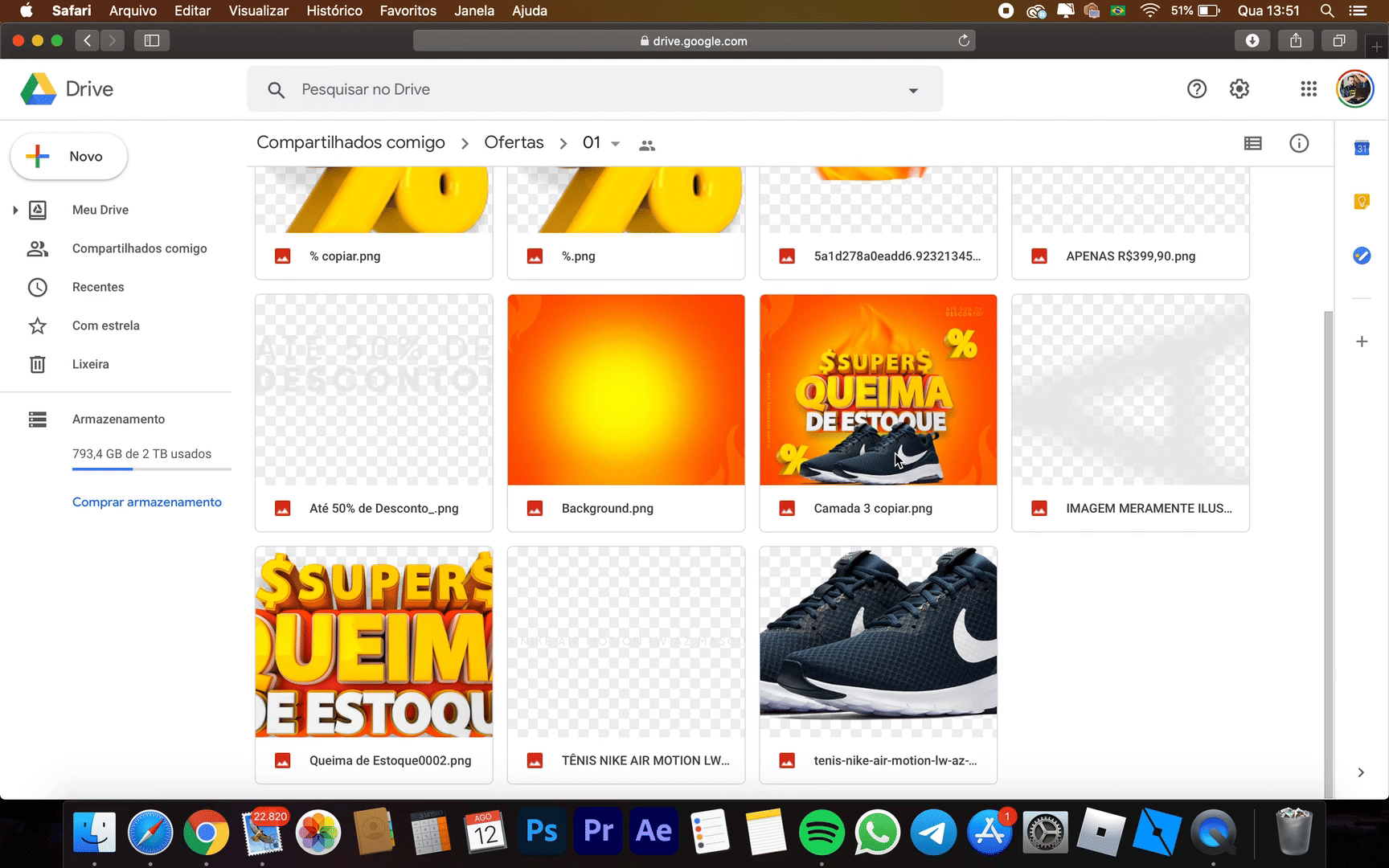Click the storage usage progress bar
This screenshot has width=1389, height=868.
tap(151, 468)
